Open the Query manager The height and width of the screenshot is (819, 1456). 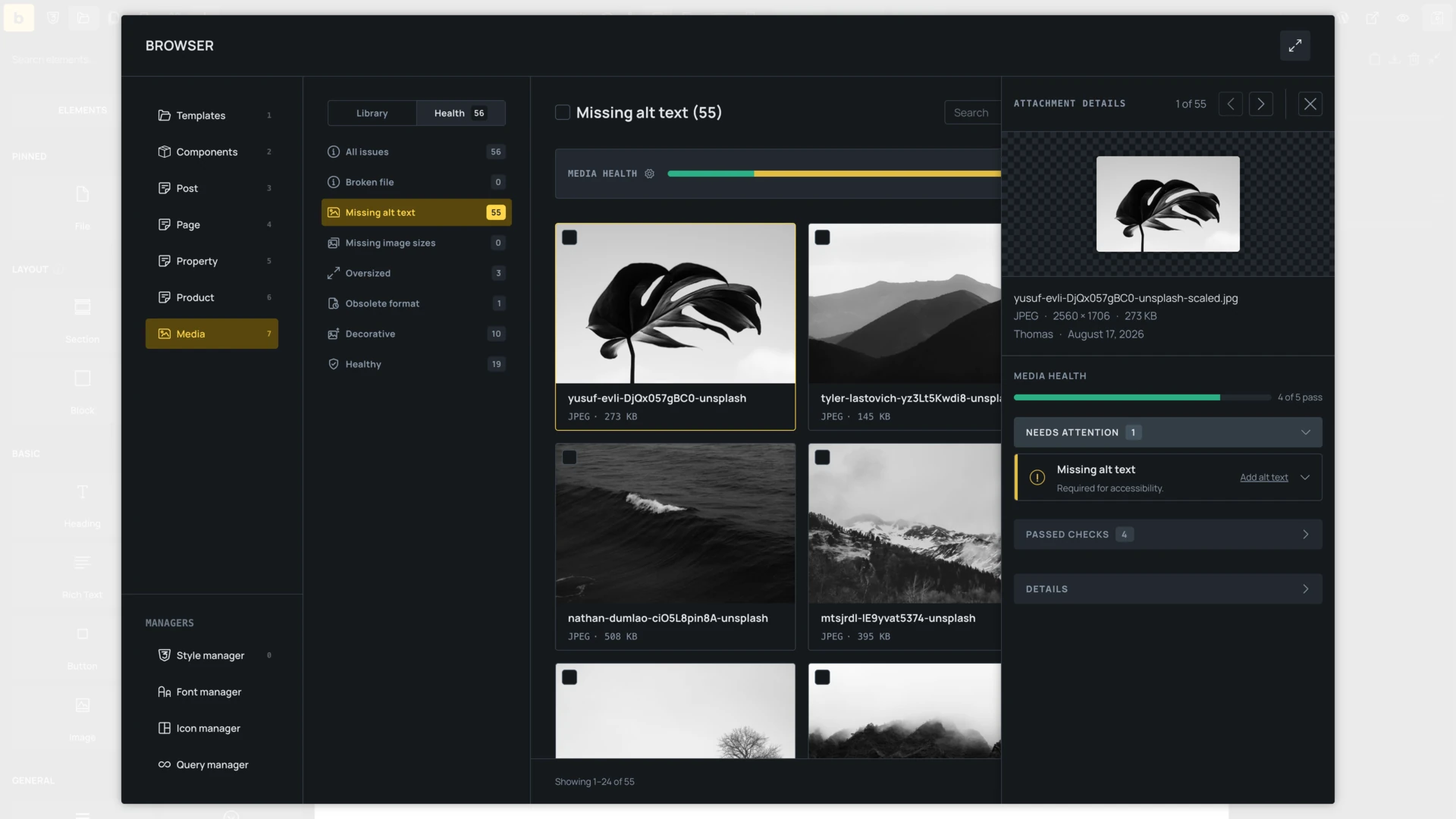[x=212, y=764]
